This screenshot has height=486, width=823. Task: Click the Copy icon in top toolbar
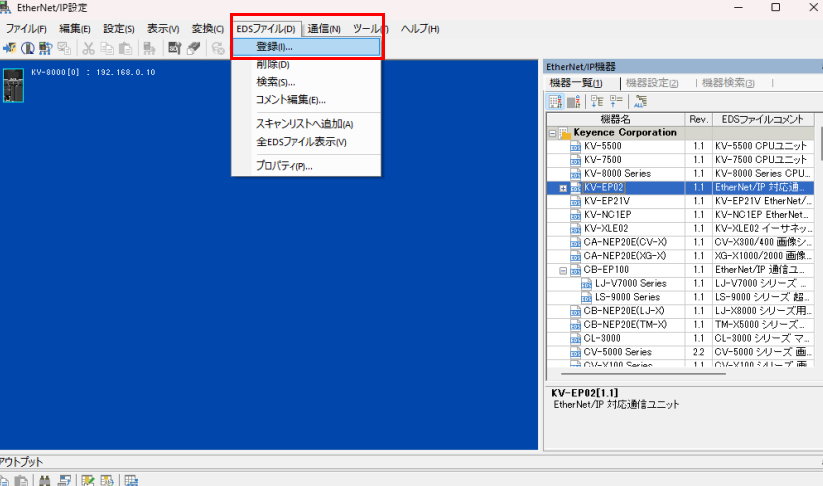click(x=107, y=48)
